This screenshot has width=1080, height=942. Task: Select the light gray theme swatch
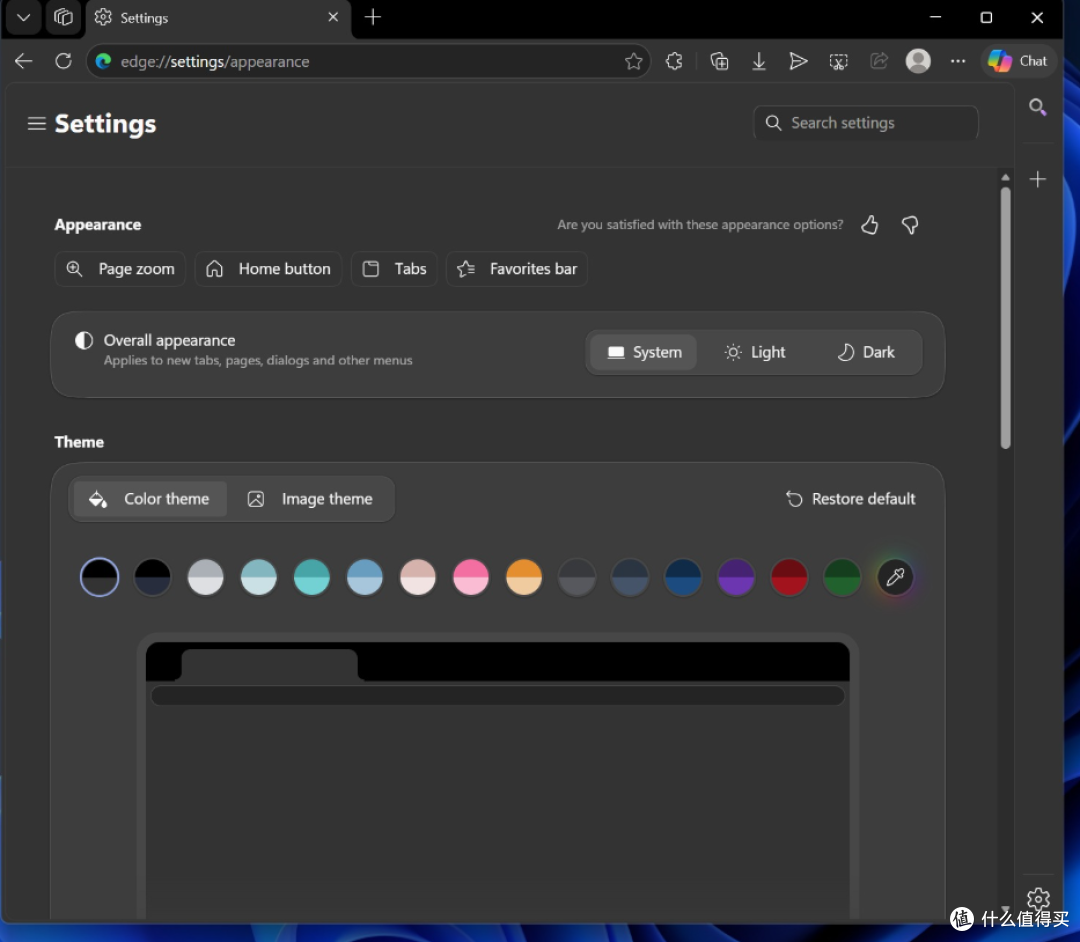point(205,577)
